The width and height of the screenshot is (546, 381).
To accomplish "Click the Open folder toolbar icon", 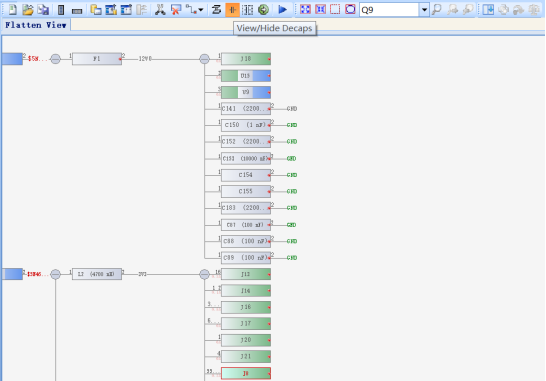I will [x=28, y=9].
